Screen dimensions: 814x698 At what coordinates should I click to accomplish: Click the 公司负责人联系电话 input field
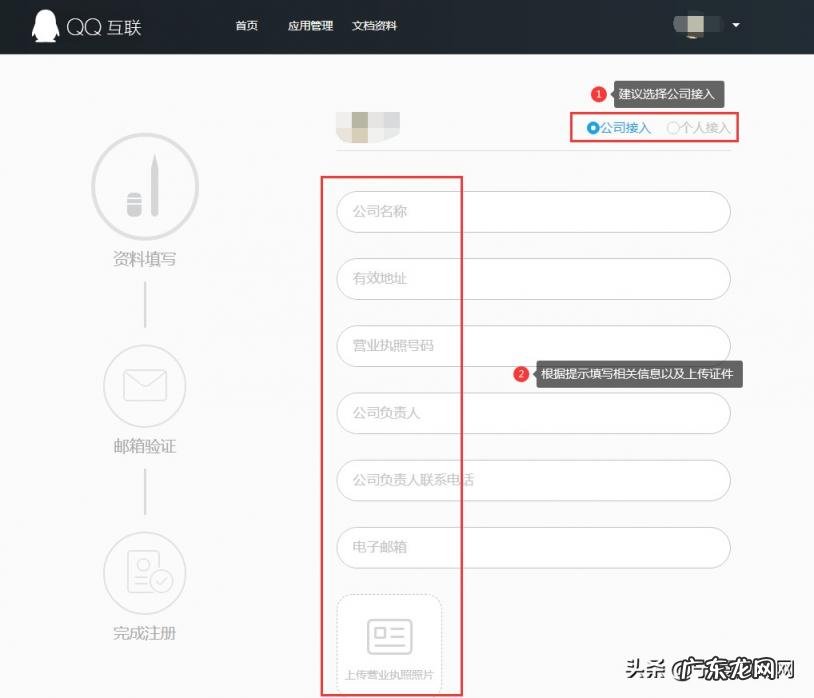(x=531, y=480)
